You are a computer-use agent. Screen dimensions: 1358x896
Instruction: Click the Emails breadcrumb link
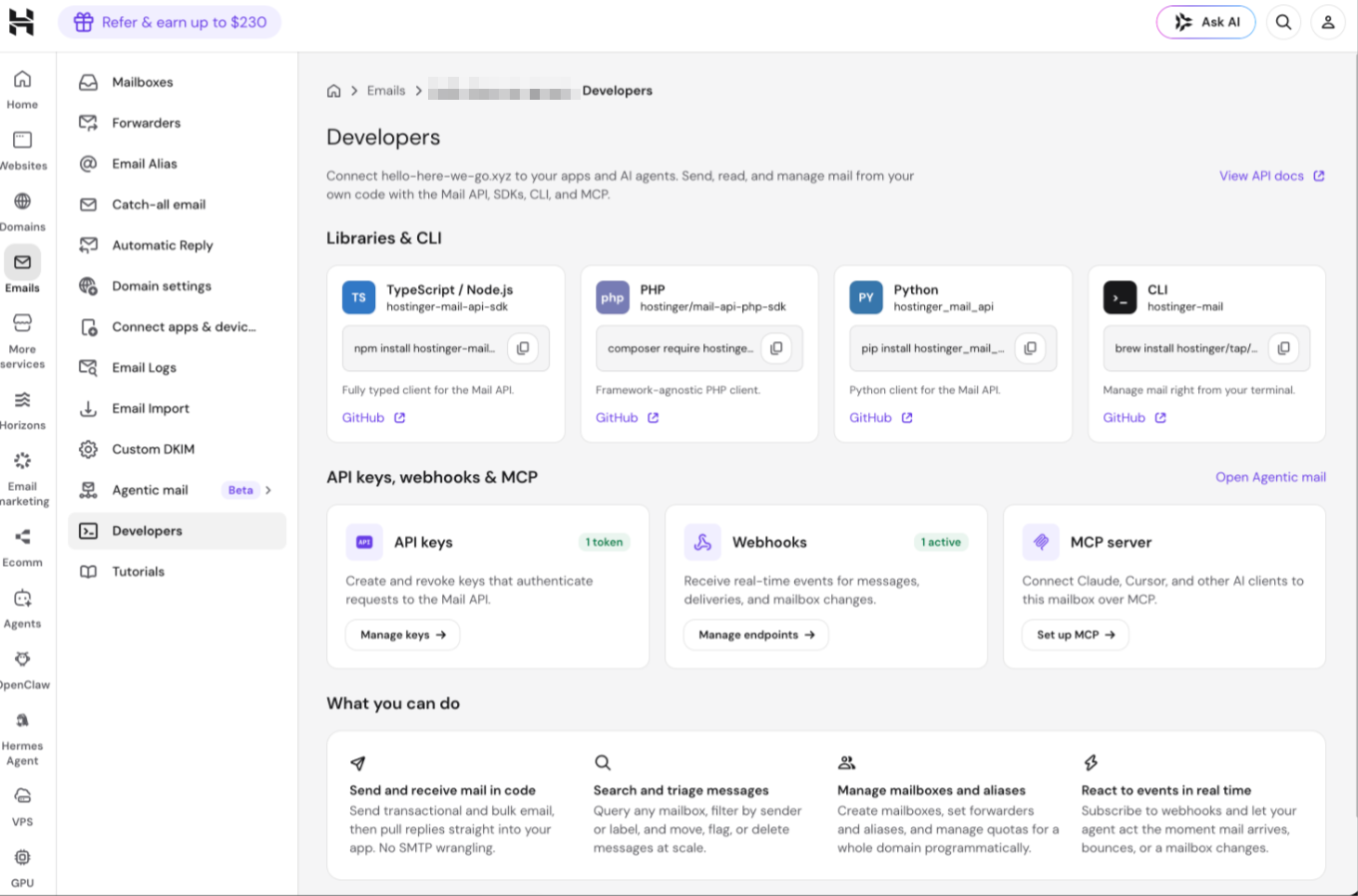tap(386, 91)
